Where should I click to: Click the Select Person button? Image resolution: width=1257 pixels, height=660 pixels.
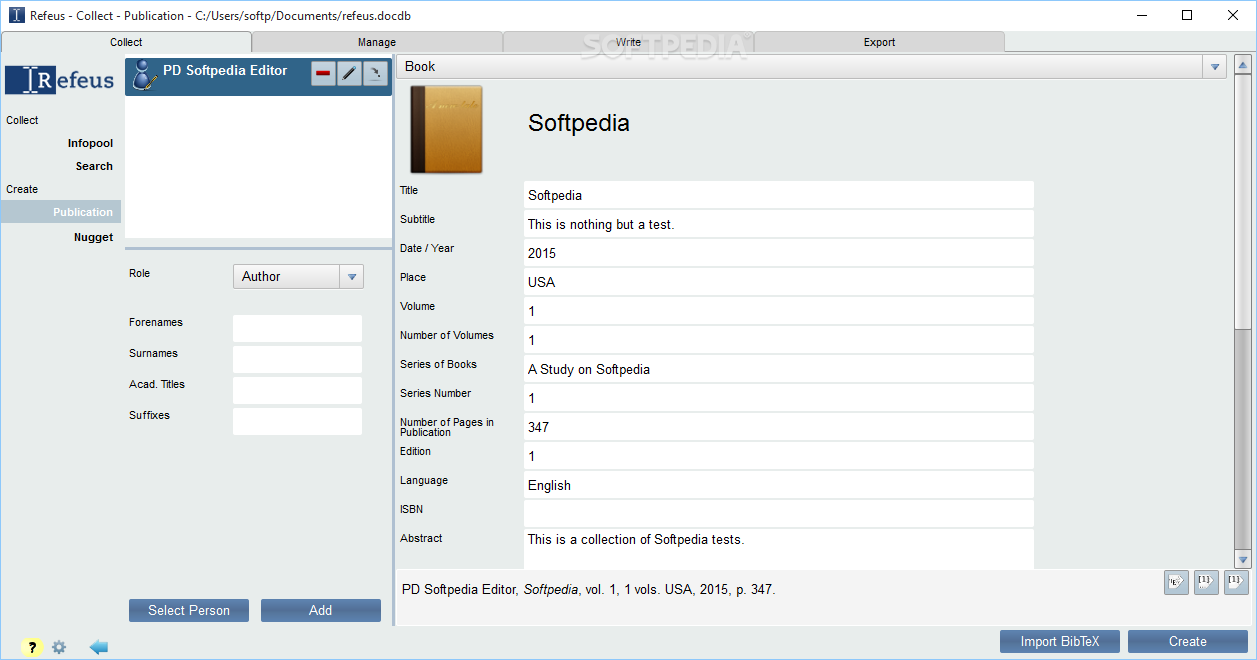(x=189, y=610)
